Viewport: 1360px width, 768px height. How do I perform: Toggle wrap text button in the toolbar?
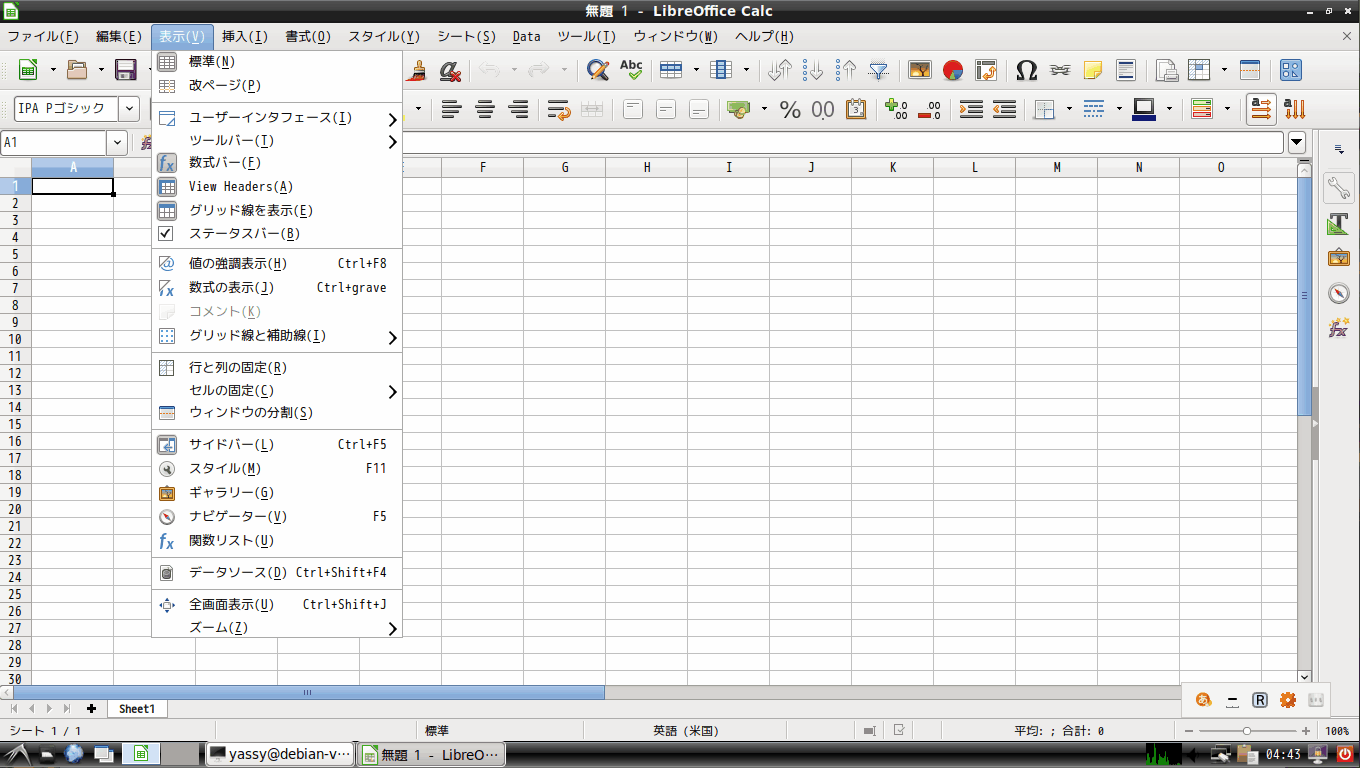pyautogui.click(x=559, y=109)
